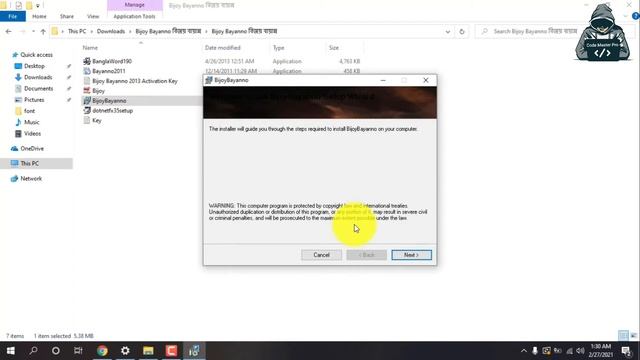
Task: Click the Search Bijoy Bayanno field
Action: 535,31
